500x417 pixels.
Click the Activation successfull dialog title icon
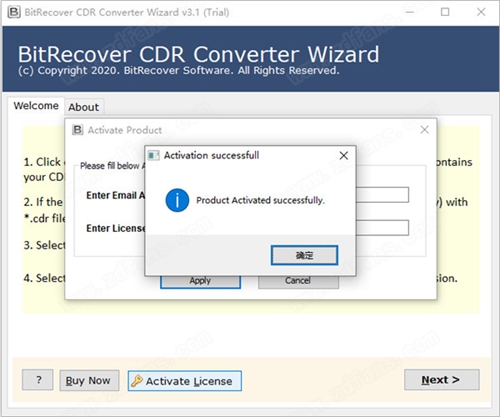click(x=153, y=155)
